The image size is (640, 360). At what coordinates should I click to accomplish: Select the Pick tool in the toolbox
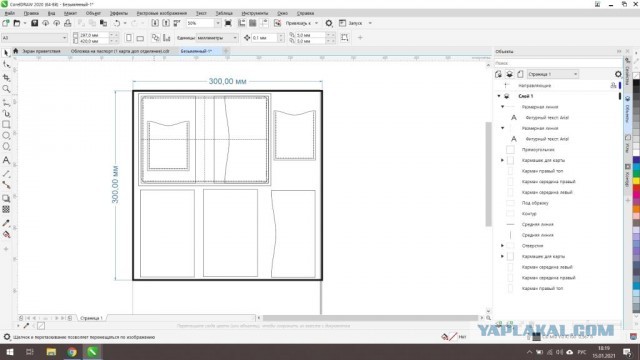pyautogui.click(x=6, y=53)
